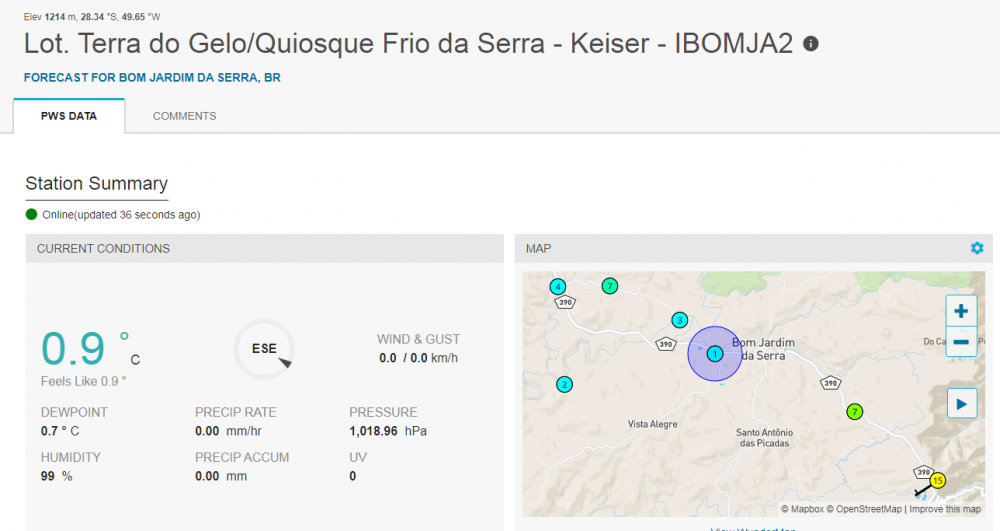Click the ESE wind direction compass

pyautogui.click(x=265, y=349)
